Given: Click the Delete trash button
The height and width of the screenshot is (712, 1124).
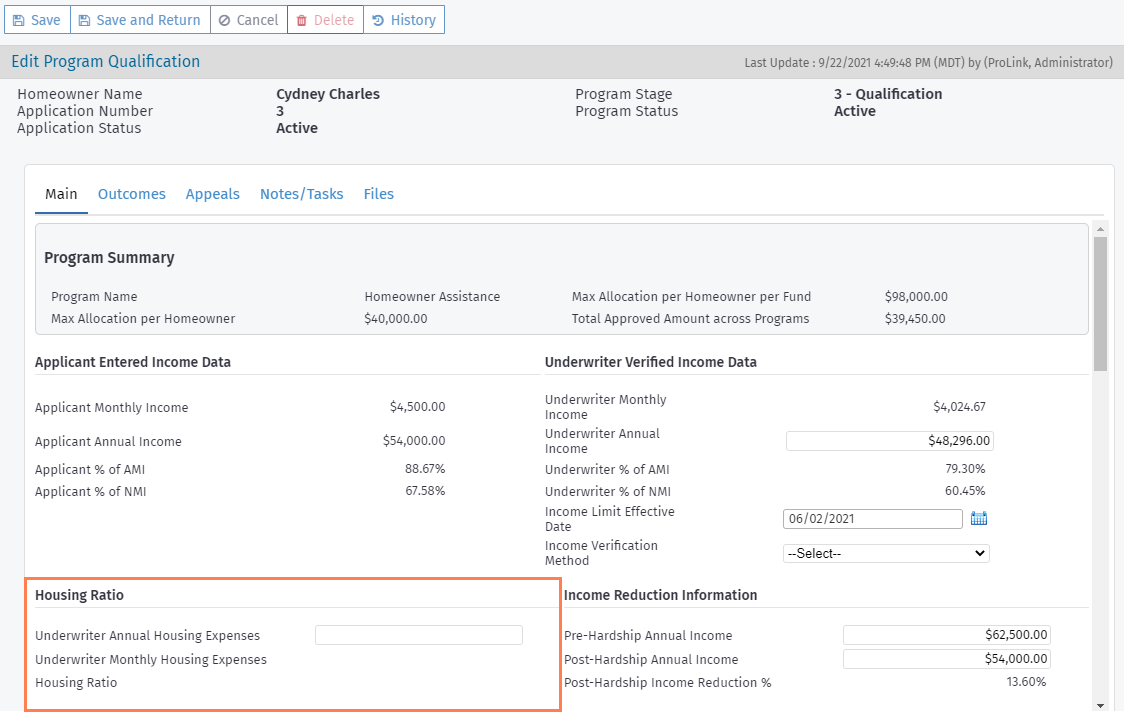Looking at the screenshot, I should 325,20.
